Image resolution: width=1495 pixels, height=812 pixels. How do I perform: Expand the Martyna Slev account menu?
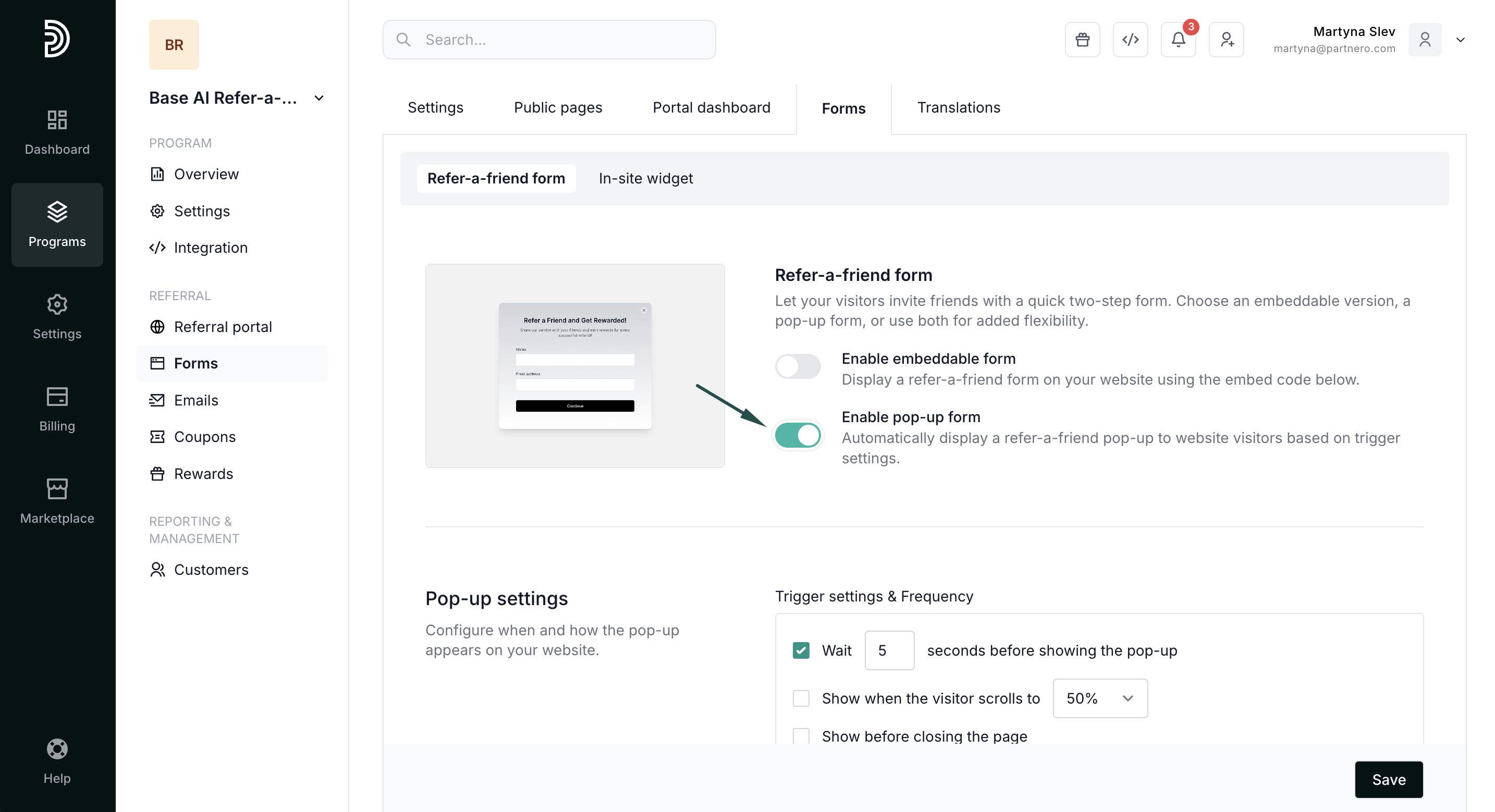(1460, 40)
